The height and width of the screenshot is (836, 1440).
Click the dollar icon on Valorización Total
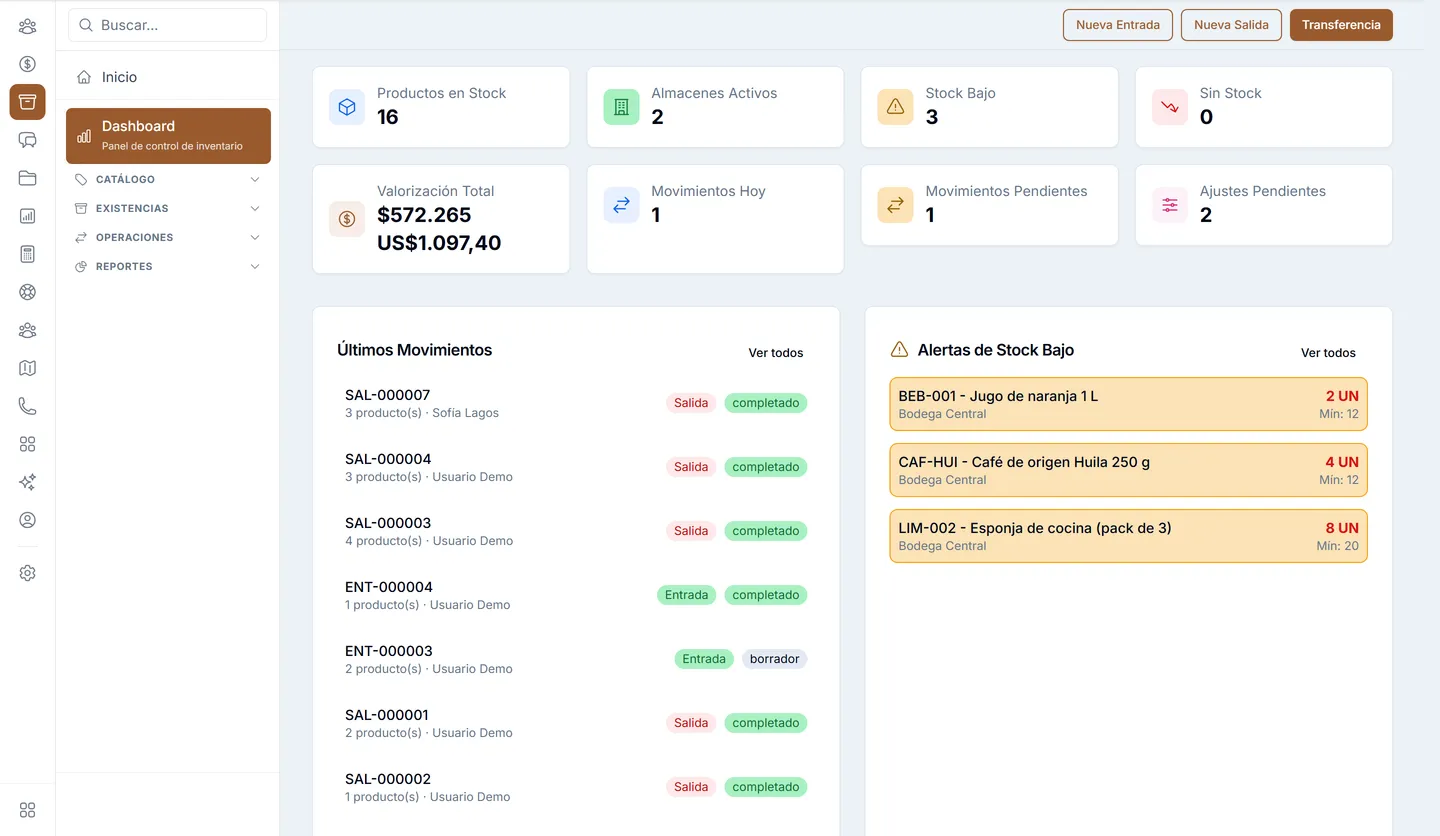347,219
